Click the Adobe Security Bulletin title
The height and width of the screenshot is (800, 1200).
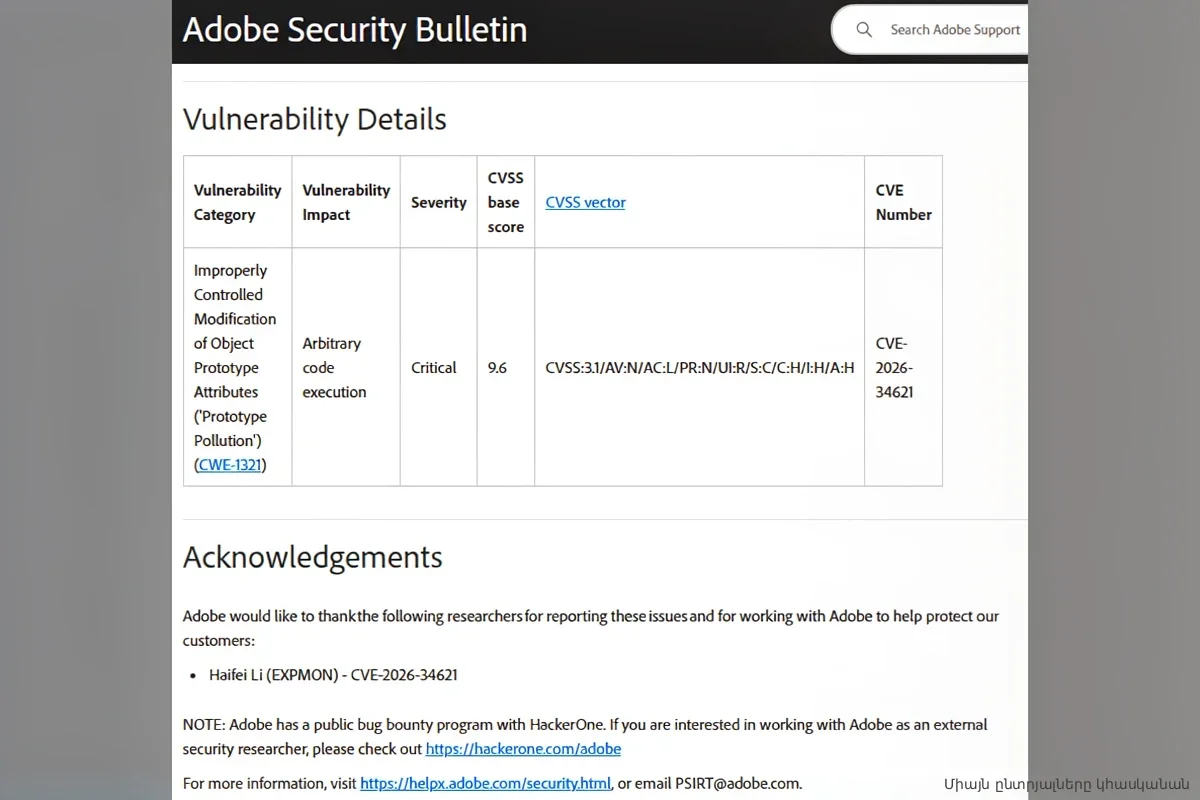354,30
